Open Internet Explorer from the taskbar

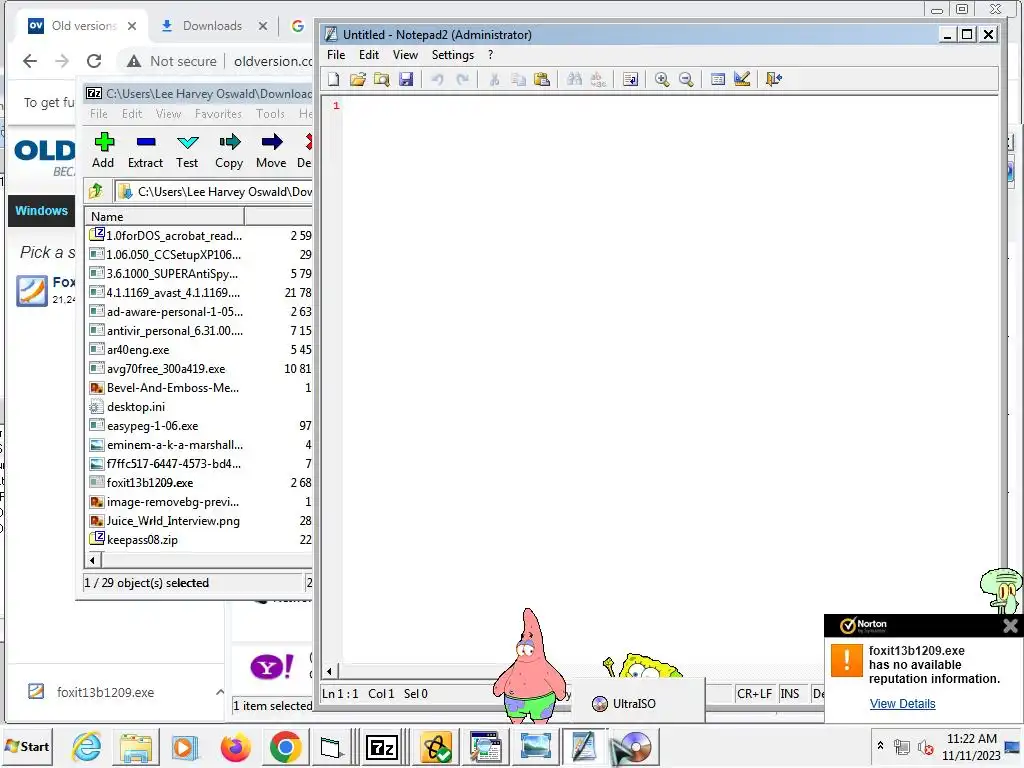86,746
